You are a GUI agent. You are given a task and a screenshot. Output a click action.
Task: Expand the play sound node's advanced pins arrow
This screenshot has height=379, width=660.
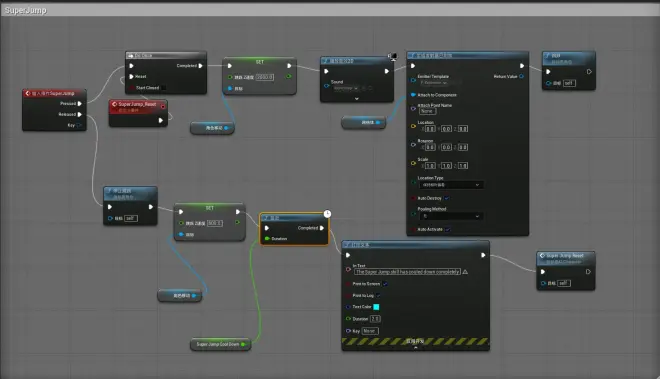357,99
